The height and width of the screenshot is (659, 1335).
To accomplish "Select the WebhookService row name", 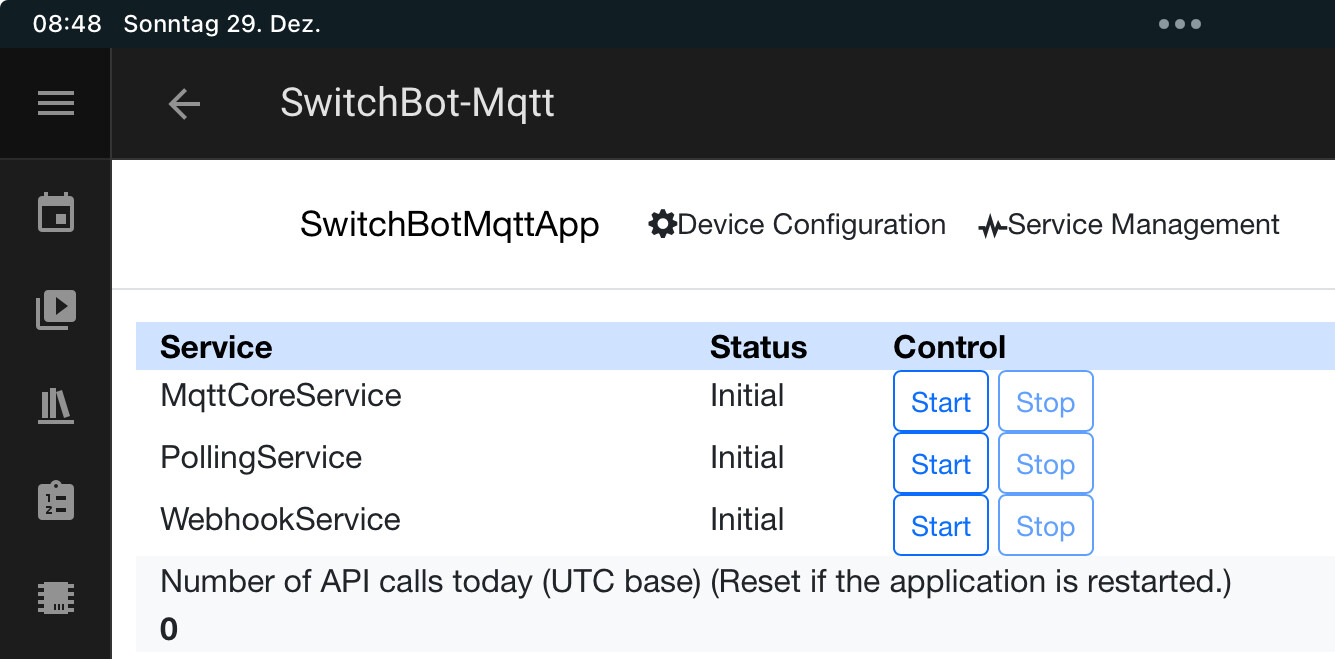I will pyautogui.click(x=280, y=520).
